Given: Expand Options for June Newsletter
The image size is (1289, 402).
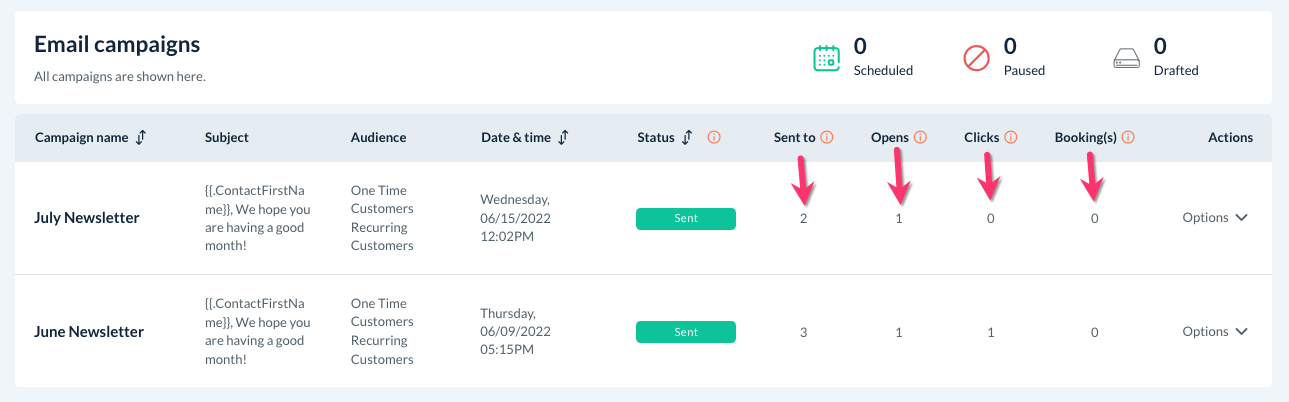Looking at the screenshot, I should 1215,332.
